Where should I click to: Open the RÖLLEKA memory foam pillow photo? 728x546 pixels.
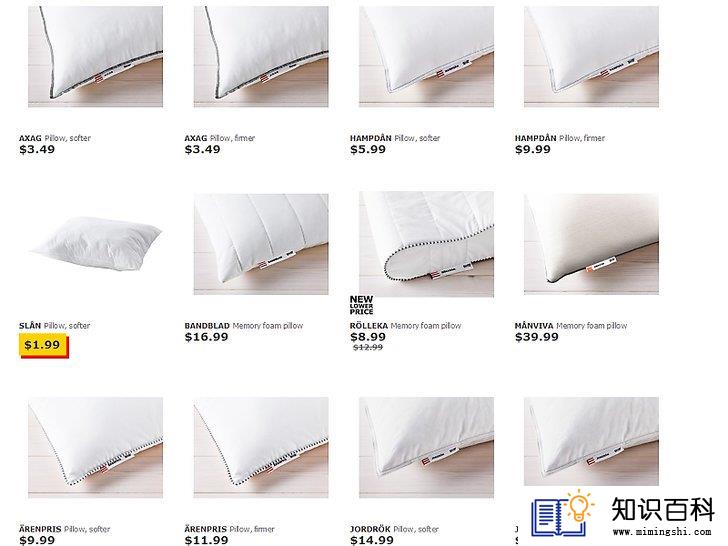point(426,244)
